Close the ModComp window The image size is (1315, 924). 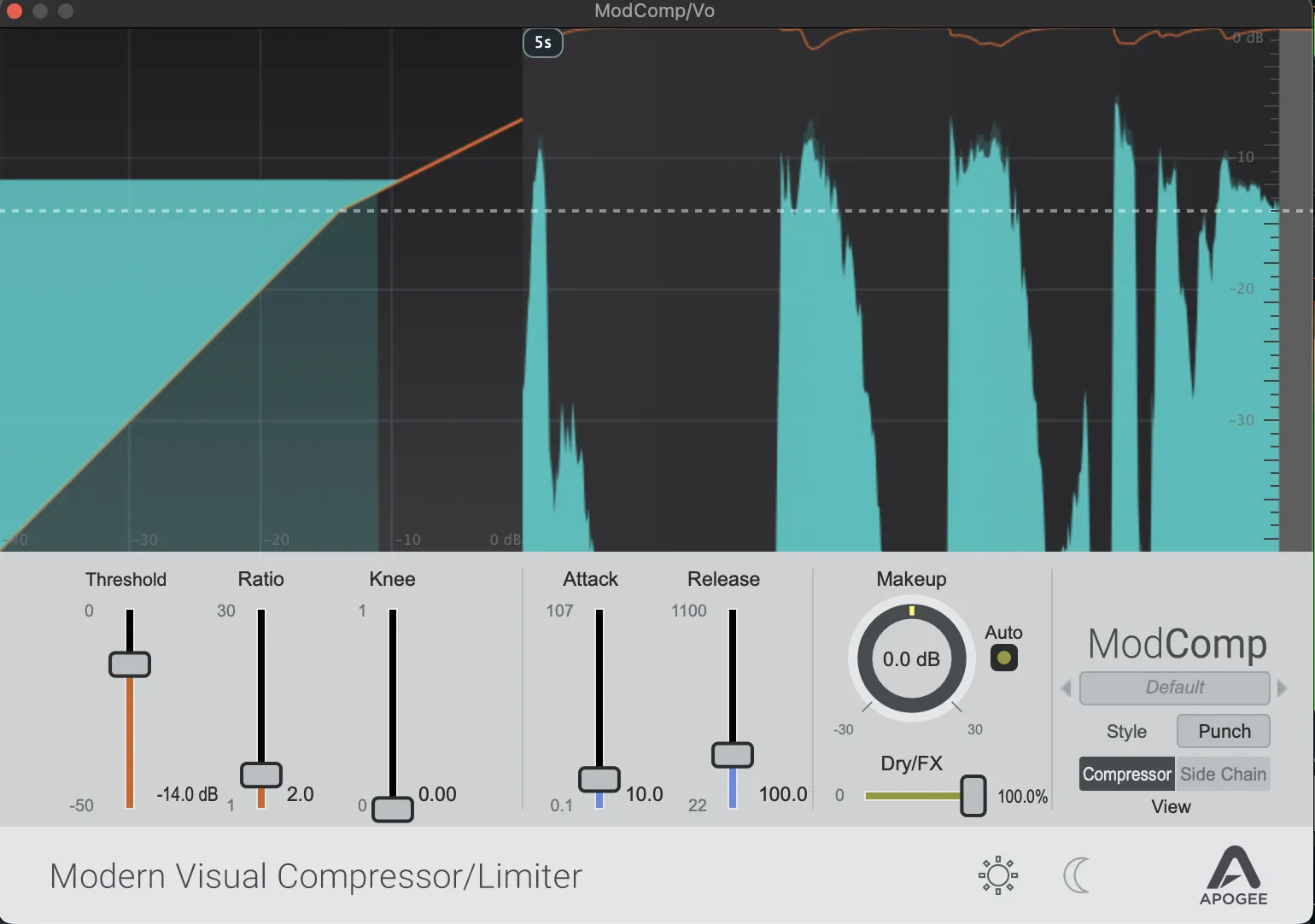15,11
